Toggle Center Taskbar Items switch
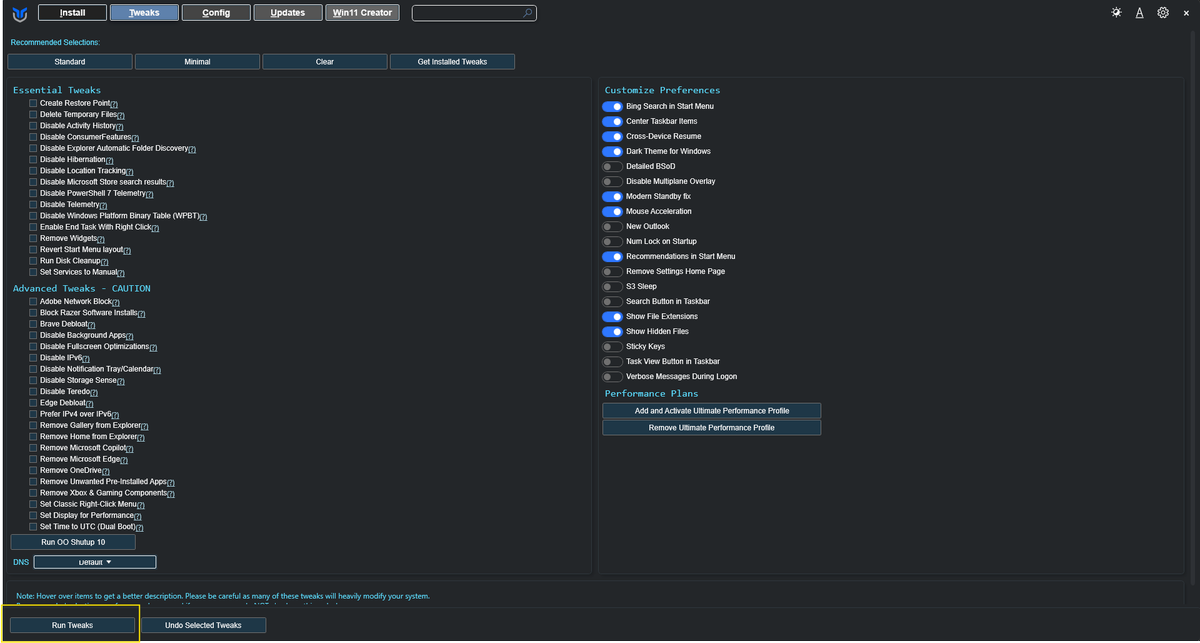Screen dimensions: 1200x643 (612, 121)
